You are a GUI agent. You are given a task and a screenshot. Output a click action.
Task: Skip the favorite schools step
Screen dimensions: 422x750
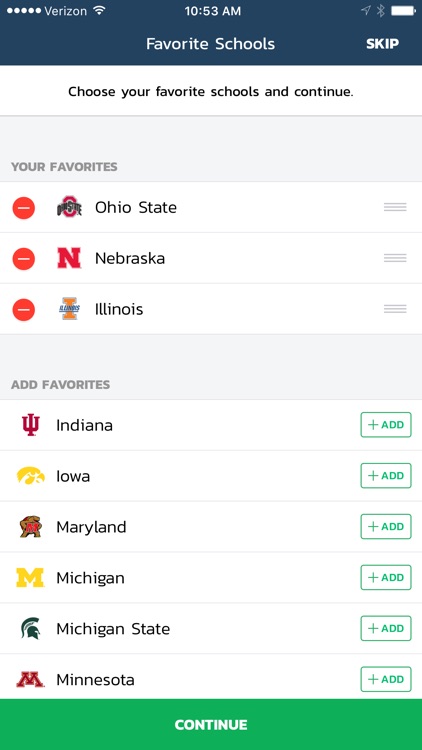click(382, 44)
